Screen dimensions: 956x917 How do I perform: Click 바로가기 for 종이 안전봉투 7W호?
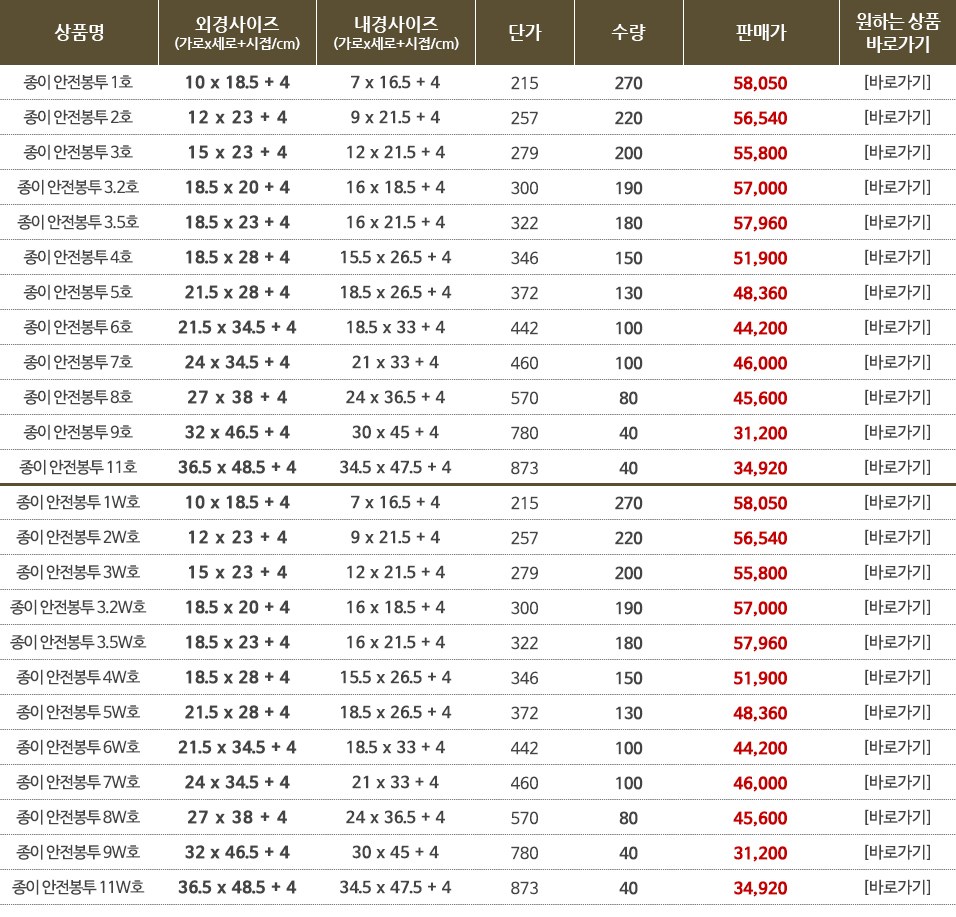point(897,783)
